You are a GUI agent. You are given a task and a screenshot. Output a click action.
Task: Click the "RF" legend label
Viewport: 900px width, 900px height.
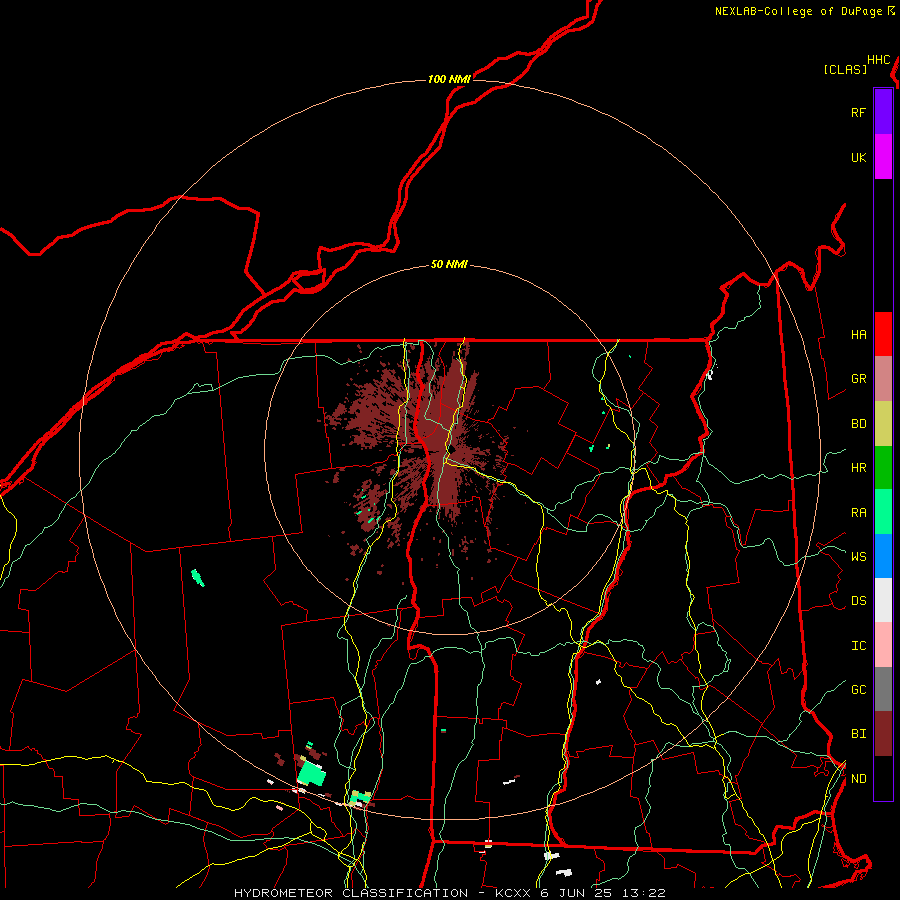pyautogui.click(x=858, y=112)
